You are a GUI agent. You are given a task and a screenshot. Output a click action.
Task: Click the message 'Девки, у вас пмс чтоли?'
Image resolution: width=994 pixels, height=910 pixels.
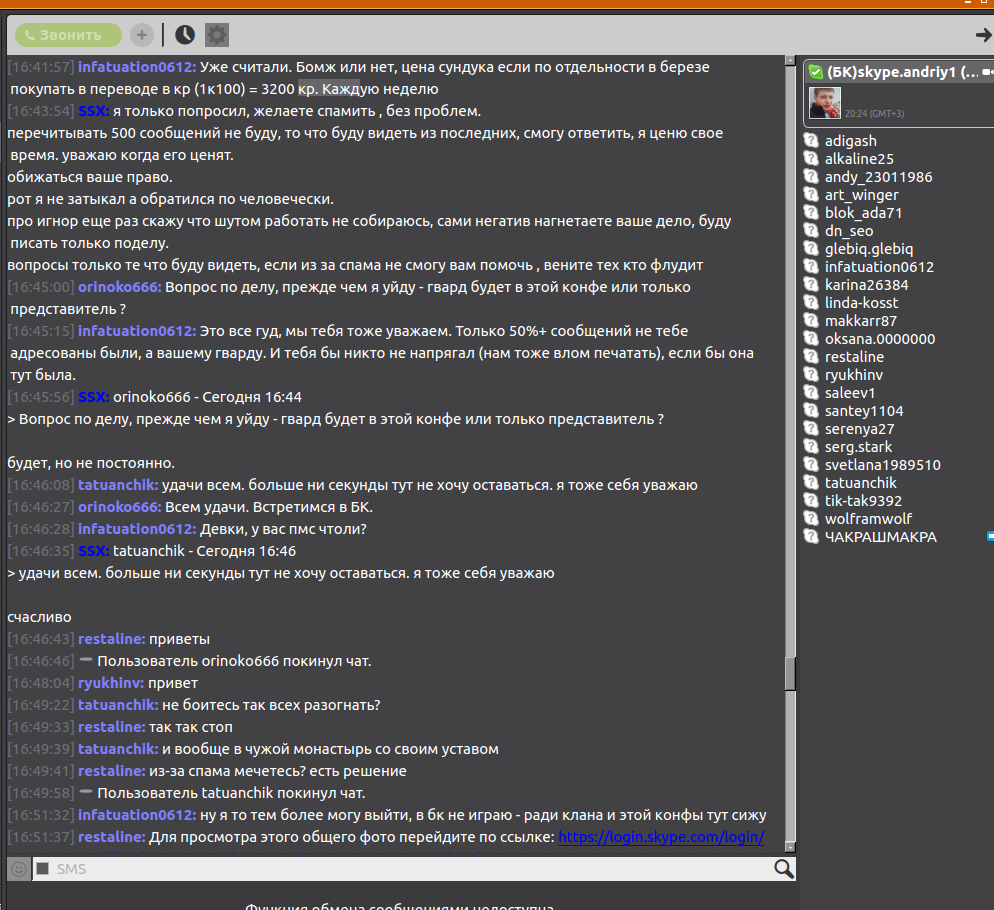[x=283, y=529]
